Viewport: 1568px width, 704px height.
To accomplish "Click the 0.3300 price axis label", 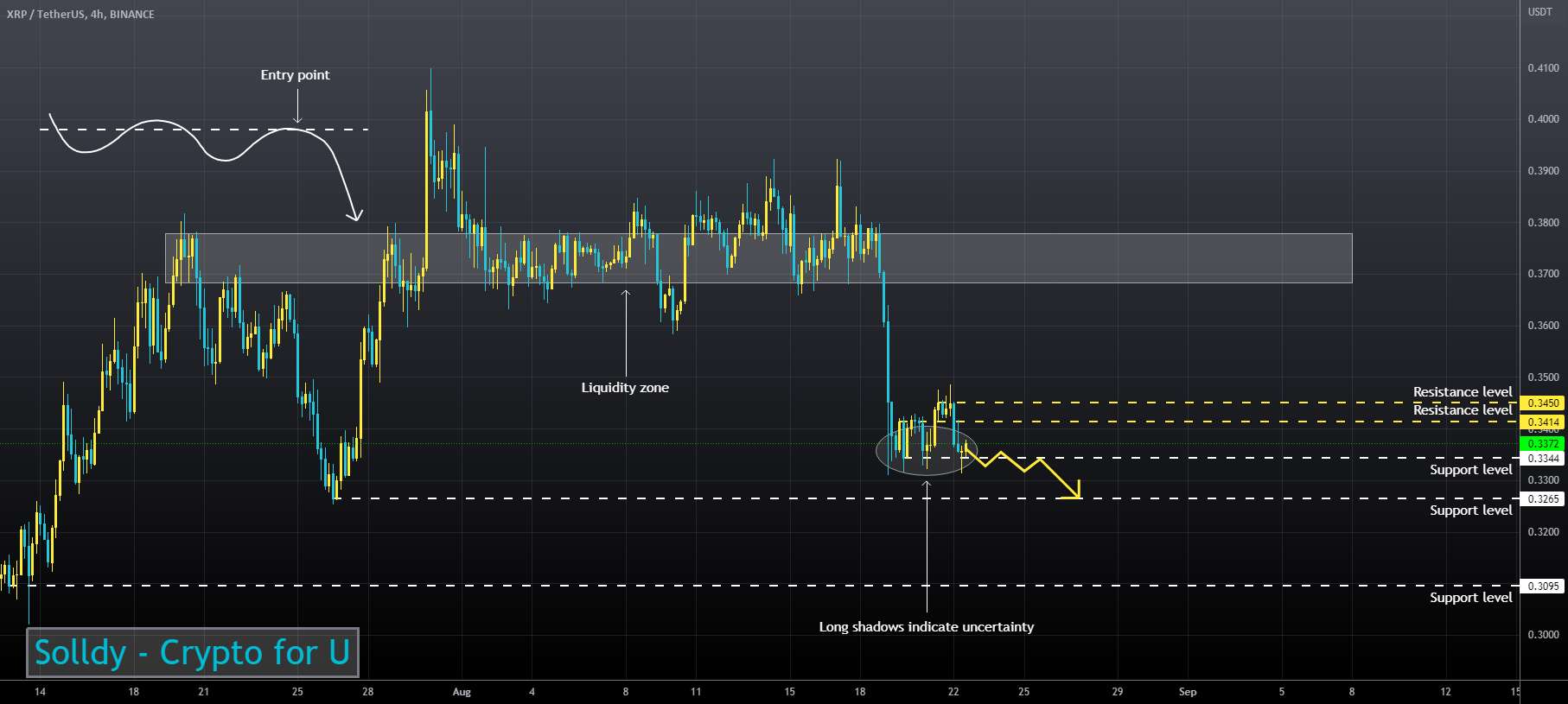I will coord(1543,480).
